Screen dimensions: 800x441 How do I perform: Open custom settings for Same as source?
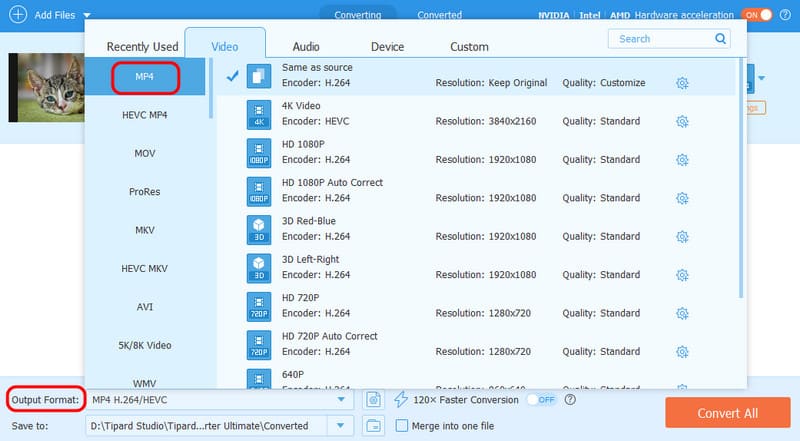[682, 83]
